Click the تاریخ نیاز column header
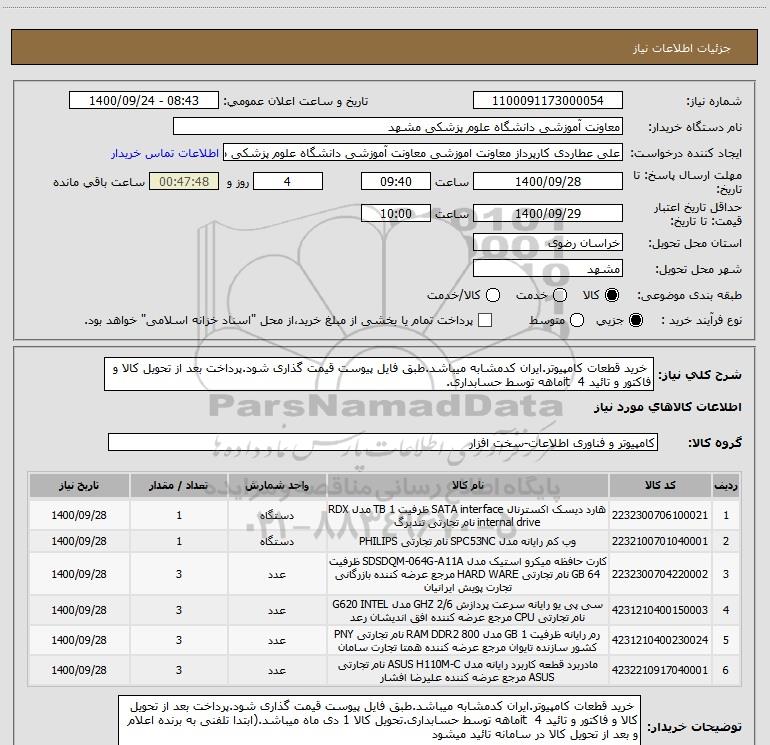This screenshot has height=745, width=770. click(x=79, y=486)
